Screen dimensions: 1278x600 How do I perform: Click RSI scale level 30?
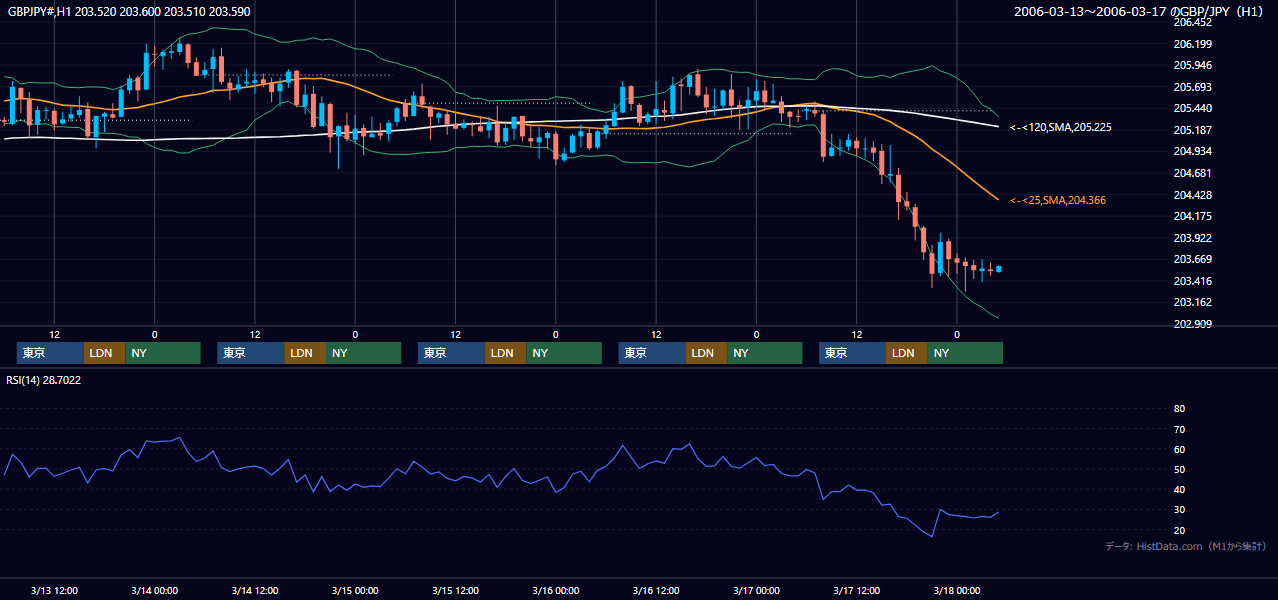click(1179, 509)
